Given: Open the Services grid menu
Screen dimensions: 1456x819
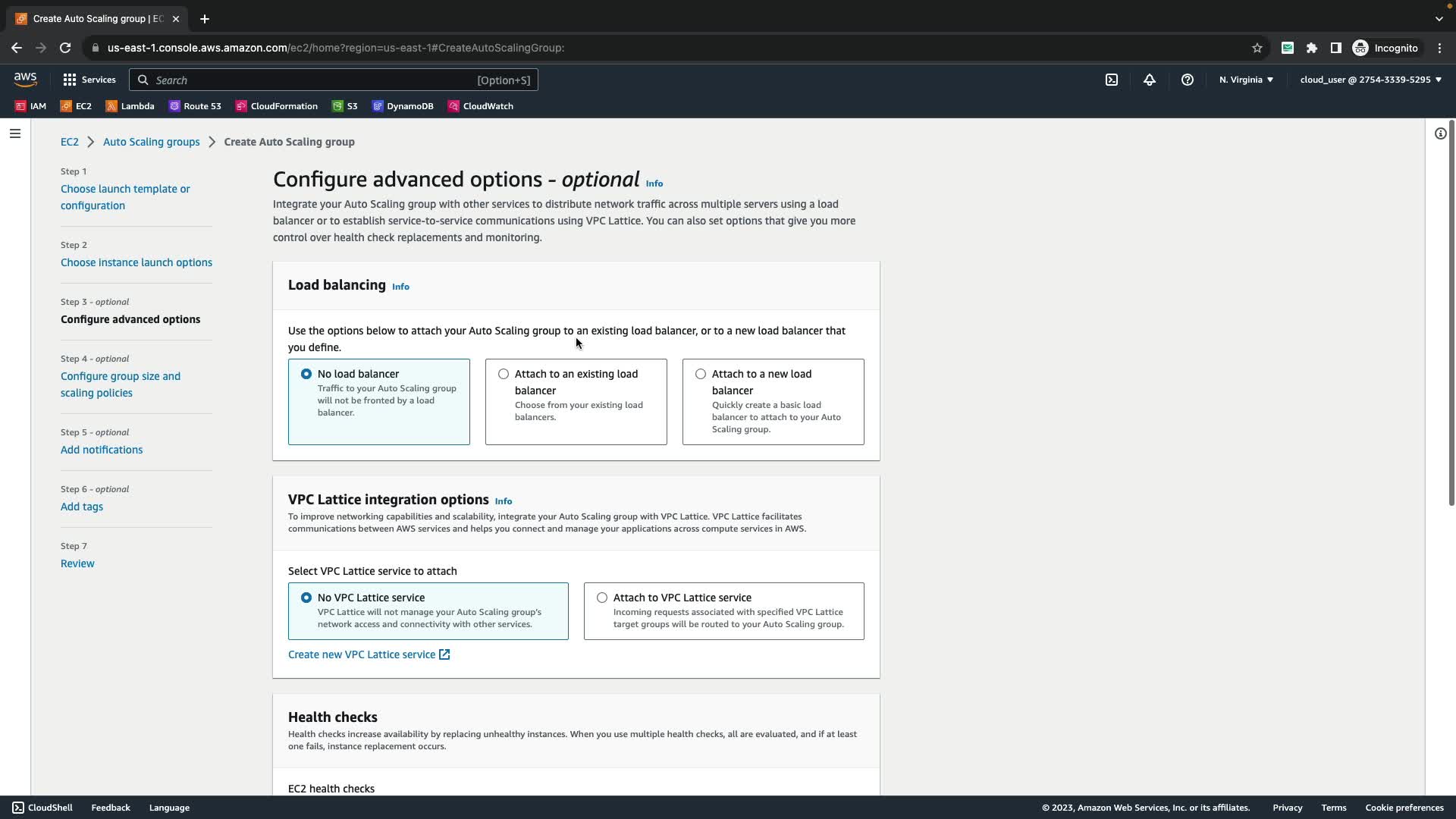Looking at the screenshot, I should click(89, 80).
